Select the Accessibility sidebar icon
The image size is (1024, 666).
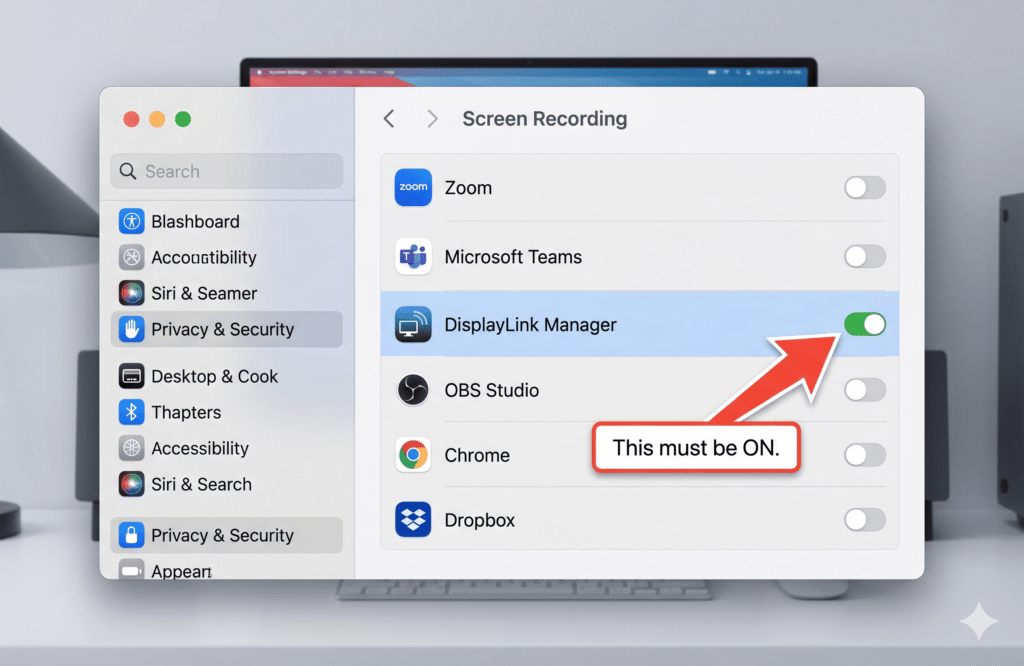131,448
